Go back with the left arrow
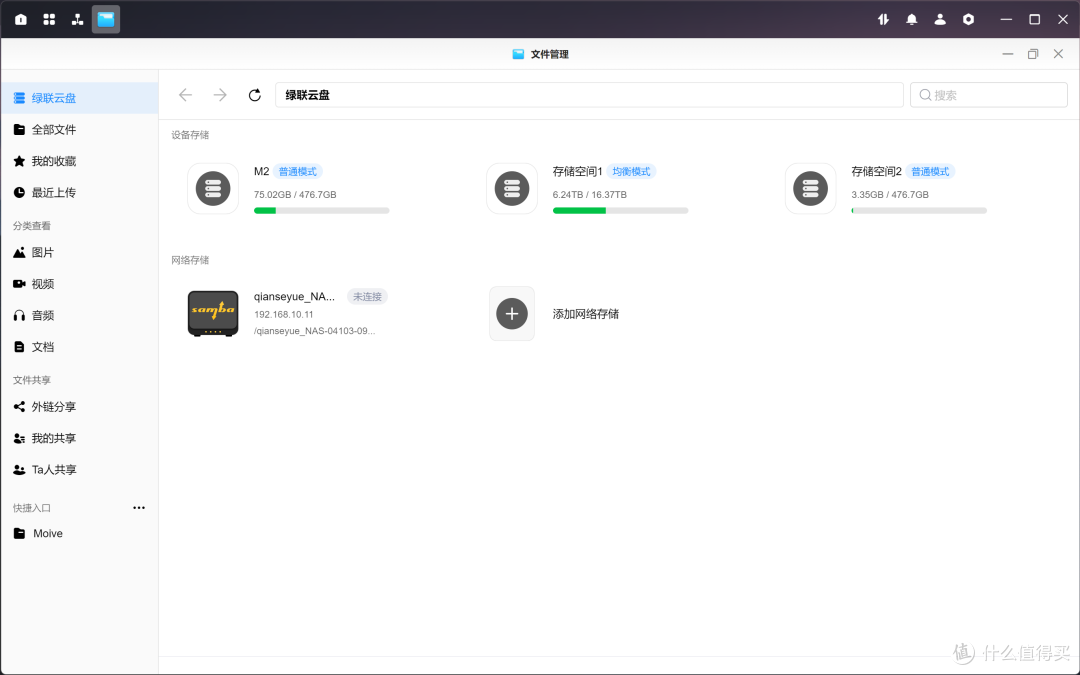Image resolution: width=1080 pixels, height=675 pixels. (x=185, y=95)
